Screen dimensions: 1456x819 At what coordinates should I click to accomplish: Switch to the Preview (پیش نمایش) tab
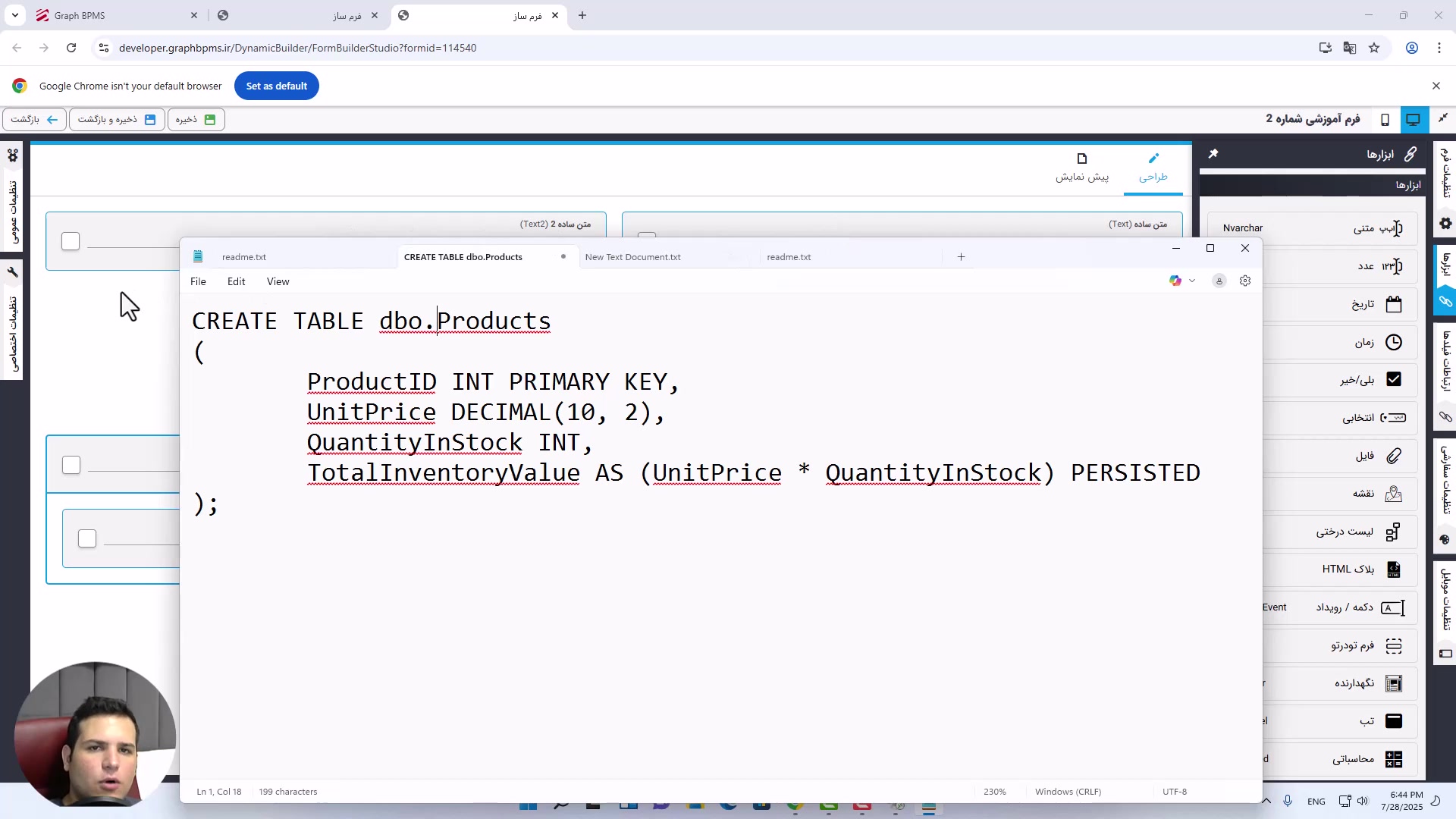1082,167
